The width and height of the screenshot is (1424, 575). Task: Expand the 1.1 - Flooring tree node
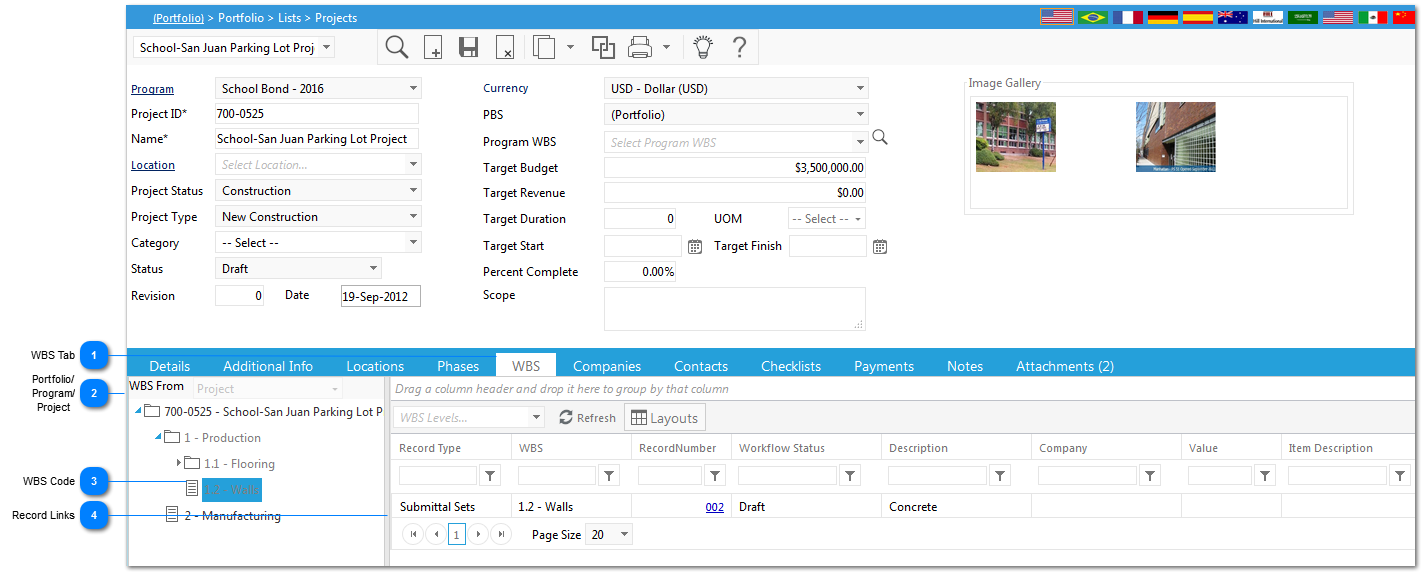coord(180,463)
